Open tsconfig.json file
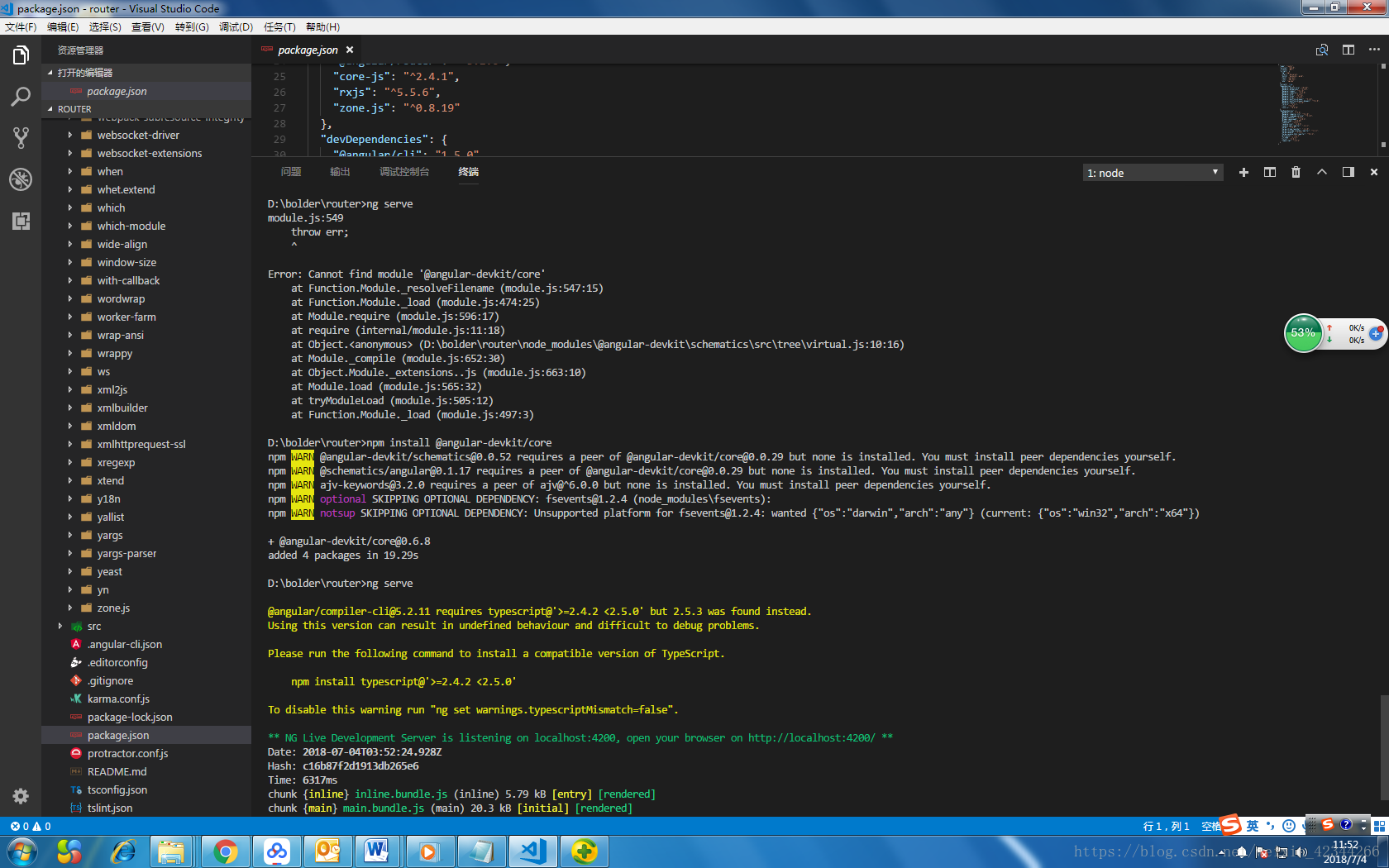 [x=146, y=789]
